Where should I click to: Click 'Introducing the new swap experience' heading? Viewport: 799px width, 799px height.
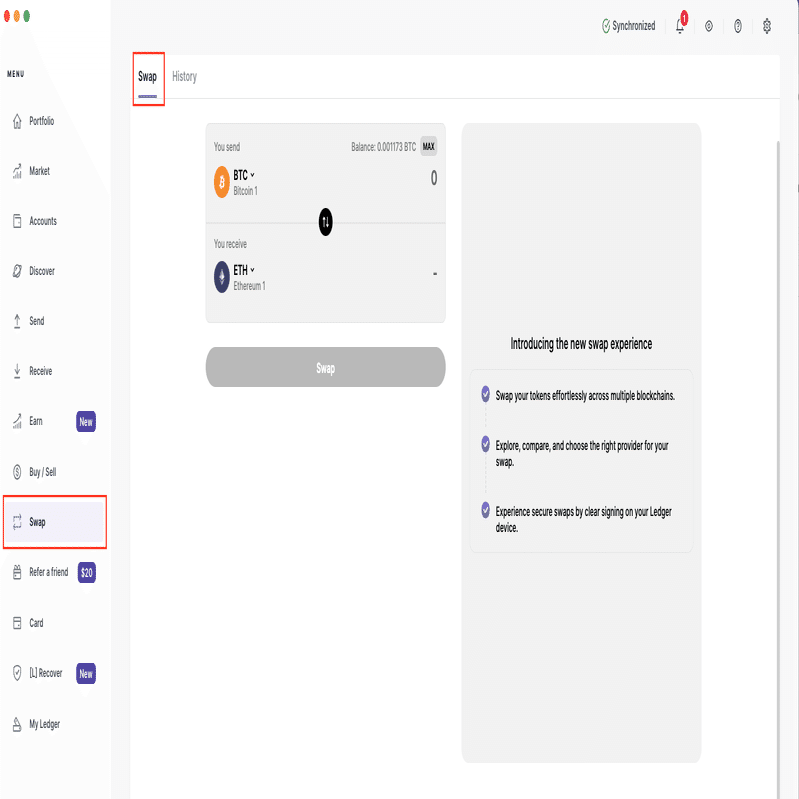pos(581,344)
